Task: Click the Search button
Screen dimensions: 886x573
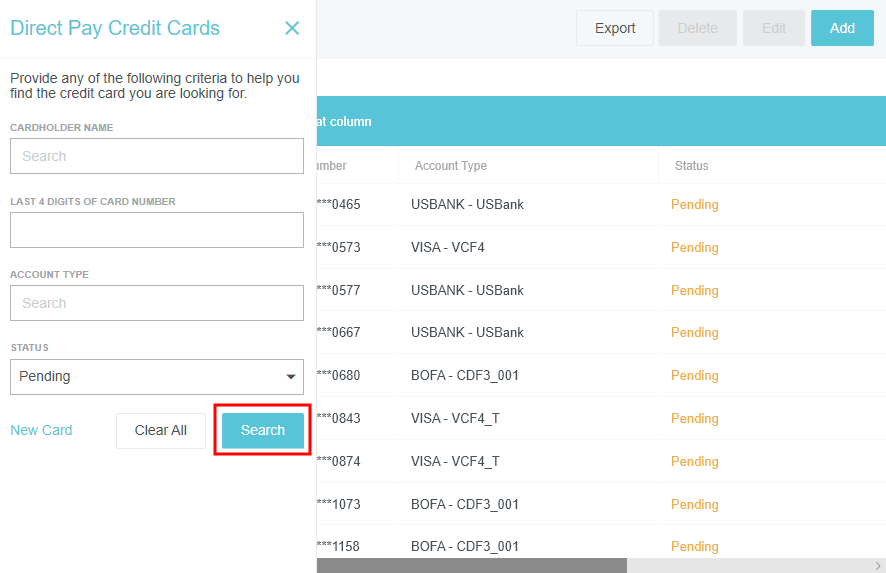Action: point(262,430)
